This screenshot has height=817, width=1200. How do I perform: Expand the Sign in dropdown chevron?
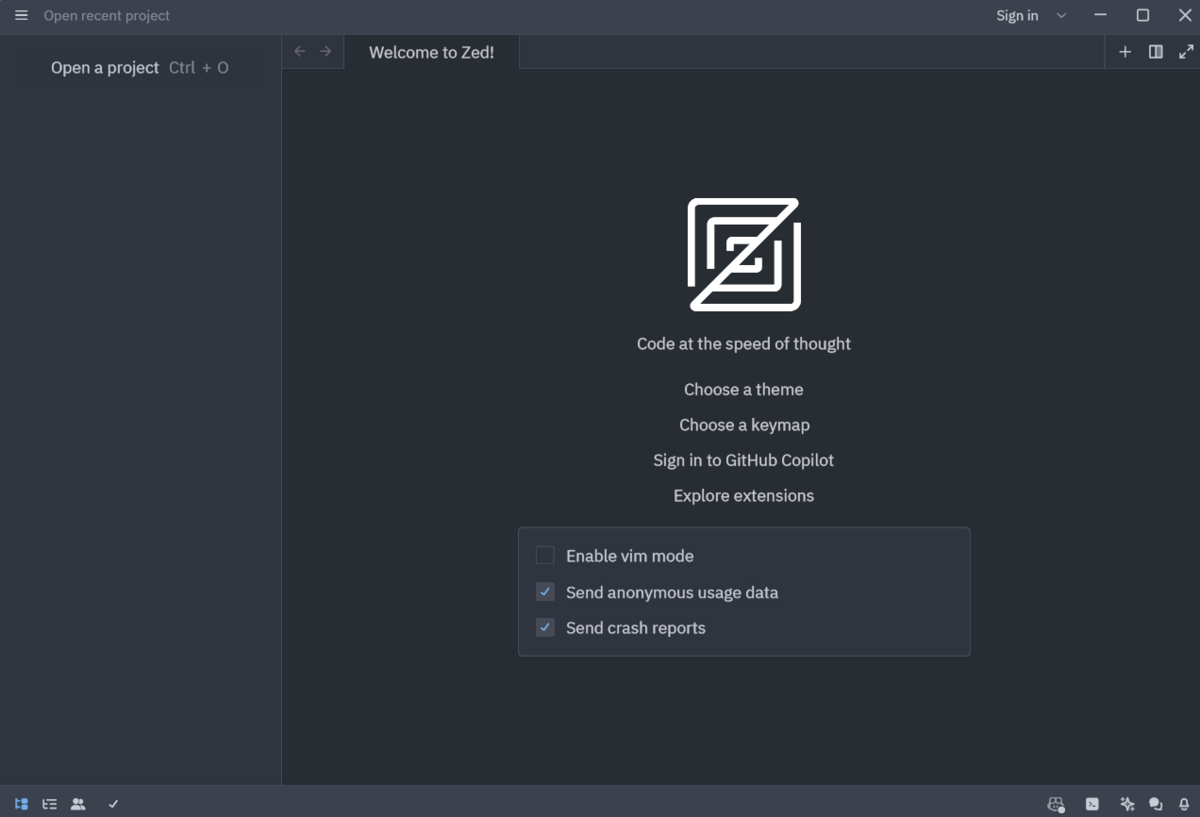coord(1061,15)
